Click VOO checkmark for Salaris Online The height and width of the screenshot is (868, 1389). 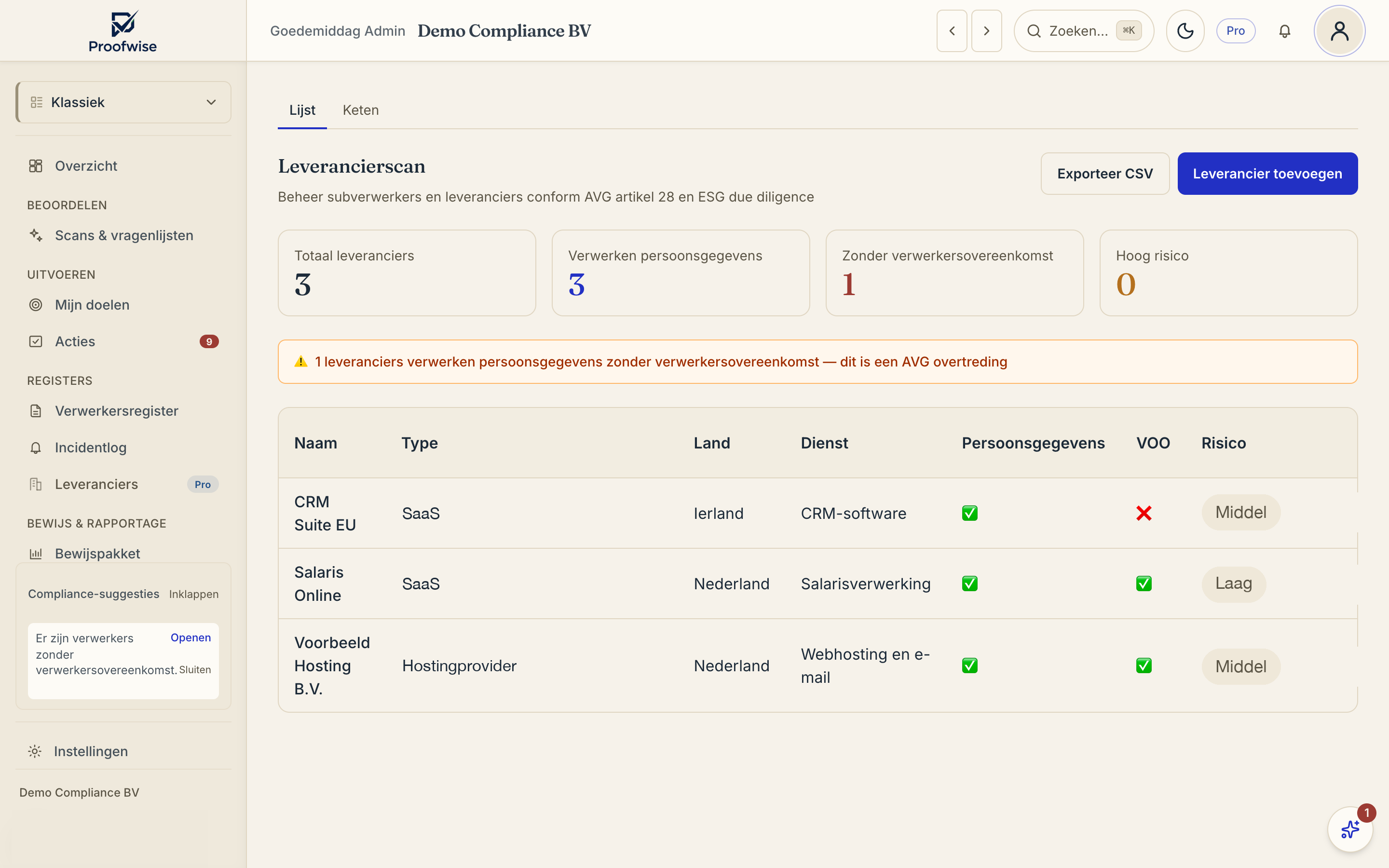[1144, 584]
